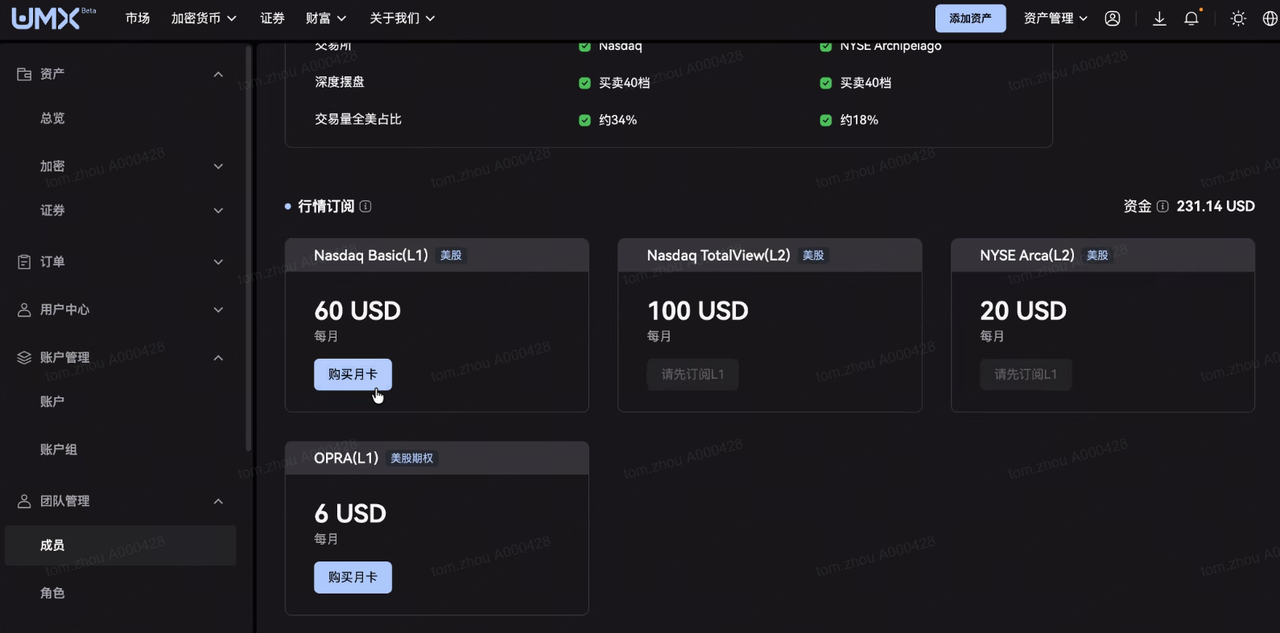Open the 加密货币 dropdown menu
The height and width of the screenshot is (633, 1280).
(x=204, y=18)
